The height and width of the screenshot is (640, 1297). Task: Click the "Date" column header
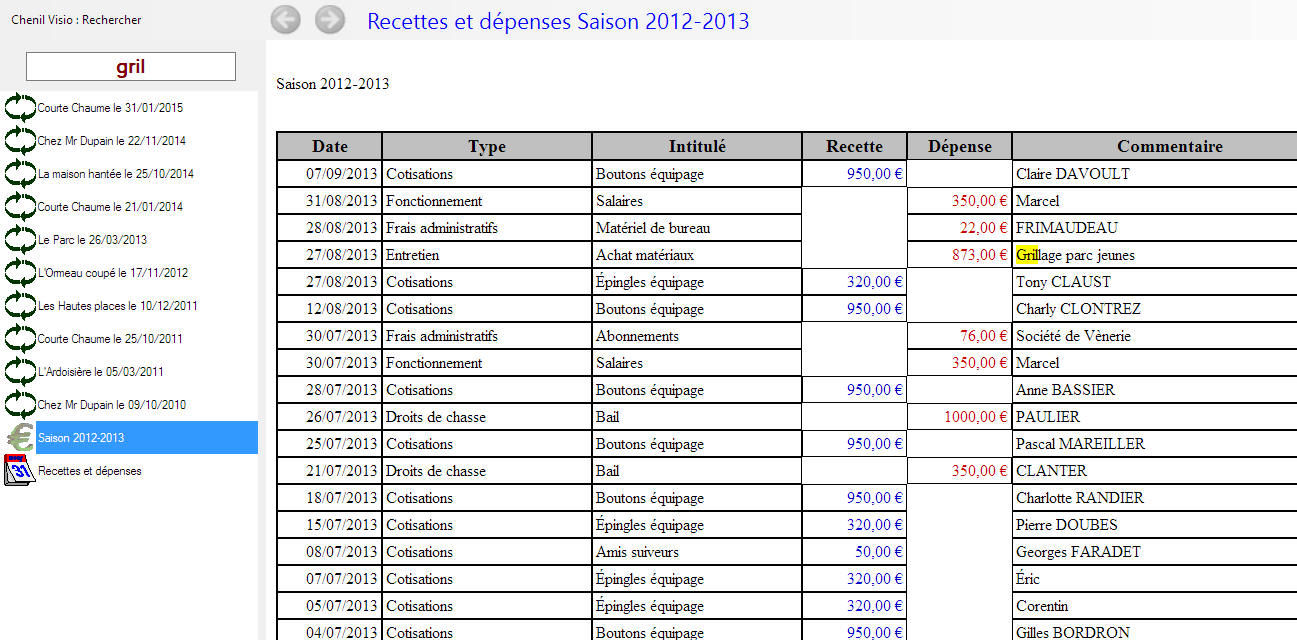(329, 145)
